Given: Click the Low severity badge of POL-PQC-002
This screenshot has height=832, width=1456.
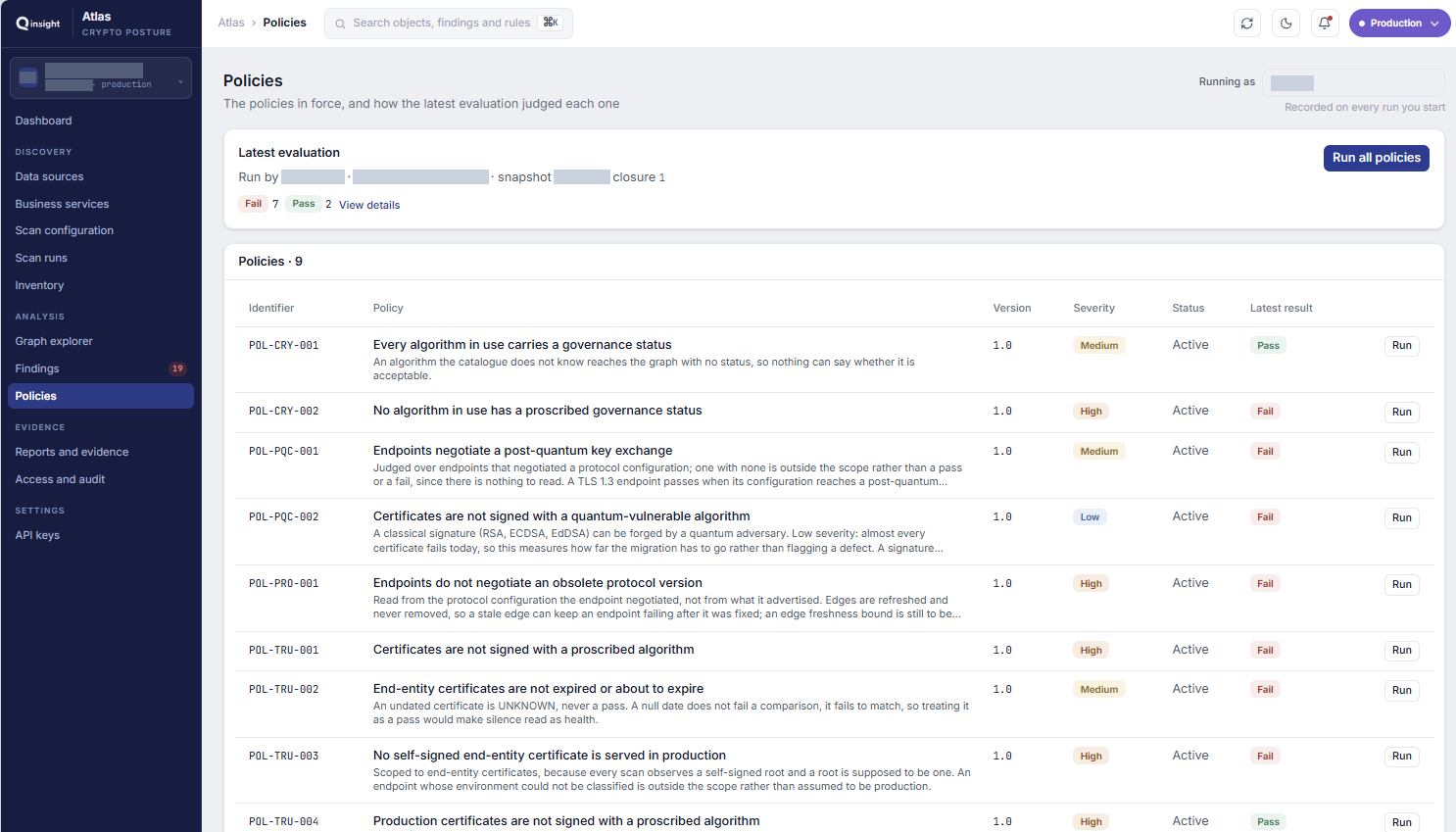Looking at the screenshot, I should click(1090, 517).
